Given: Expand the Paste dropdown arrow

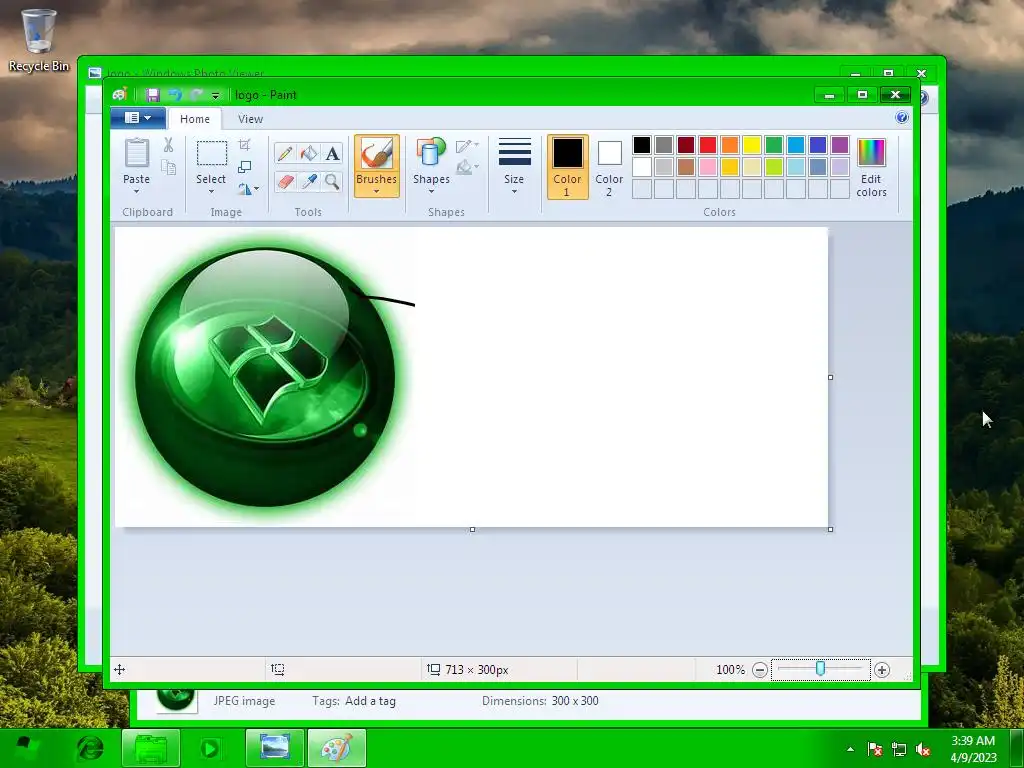Looking at the screenshot, I should point(136,191).
